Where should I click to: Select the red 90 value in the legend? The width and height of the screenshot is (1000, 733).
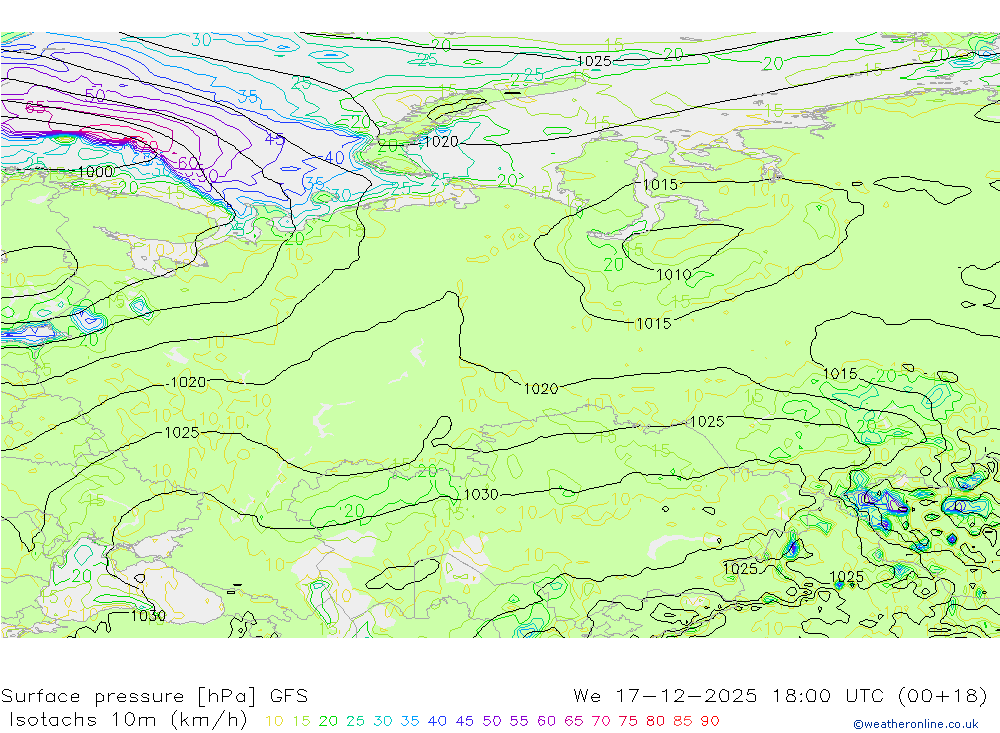point(710,722)
